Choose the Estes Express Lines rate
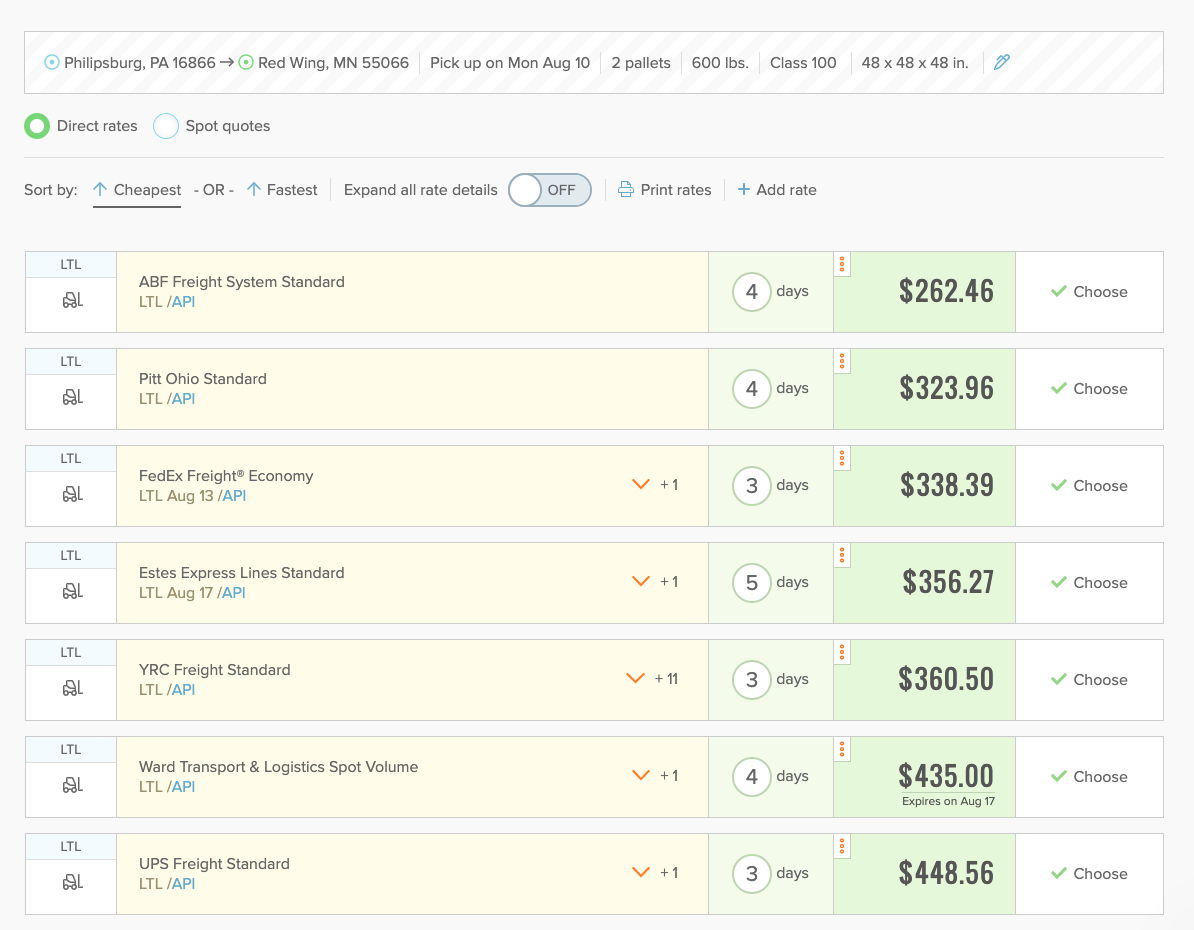Screen dimensions: 1194x930 tap(1089, 583)
